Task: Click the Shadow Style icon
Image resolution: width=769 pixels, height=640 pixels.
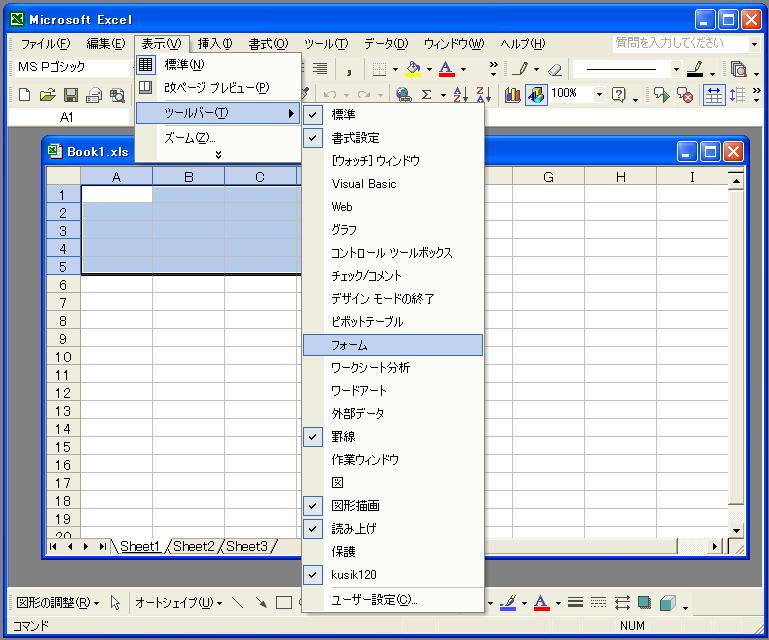Action: (644, 602)
